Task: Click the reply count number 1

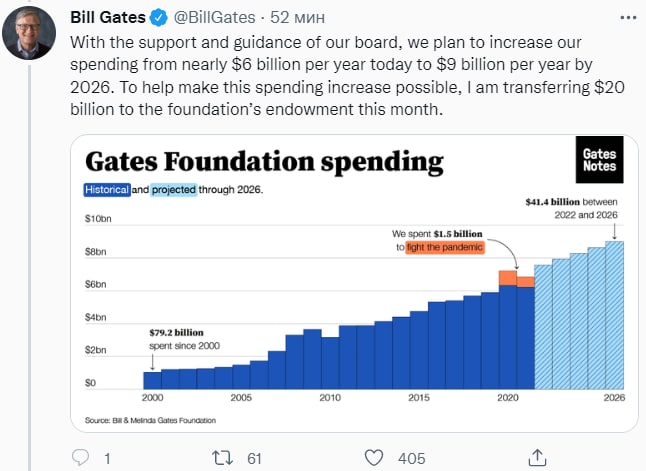Action: point(107,458)
